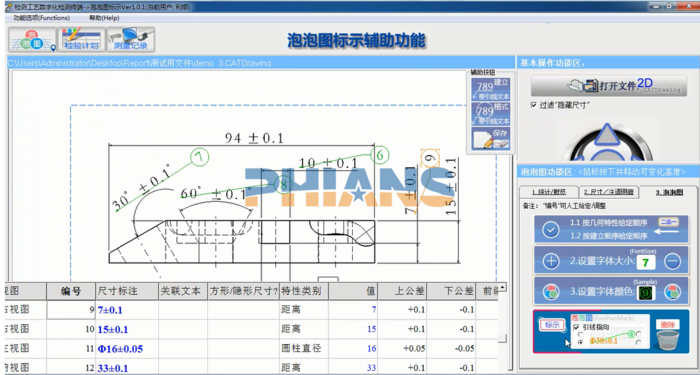Click the 建立 leader text icon
This screenshot has width=700, height=375.
click(x=491, y=89)
